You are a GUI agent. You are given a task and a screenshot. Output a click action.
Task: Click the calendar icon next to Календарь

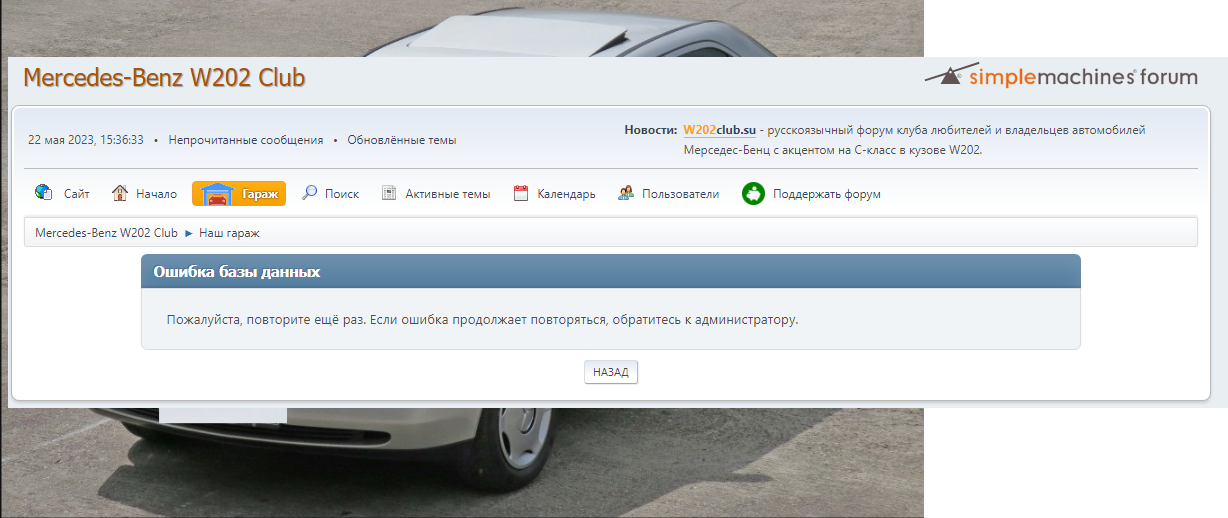point(521,193)
